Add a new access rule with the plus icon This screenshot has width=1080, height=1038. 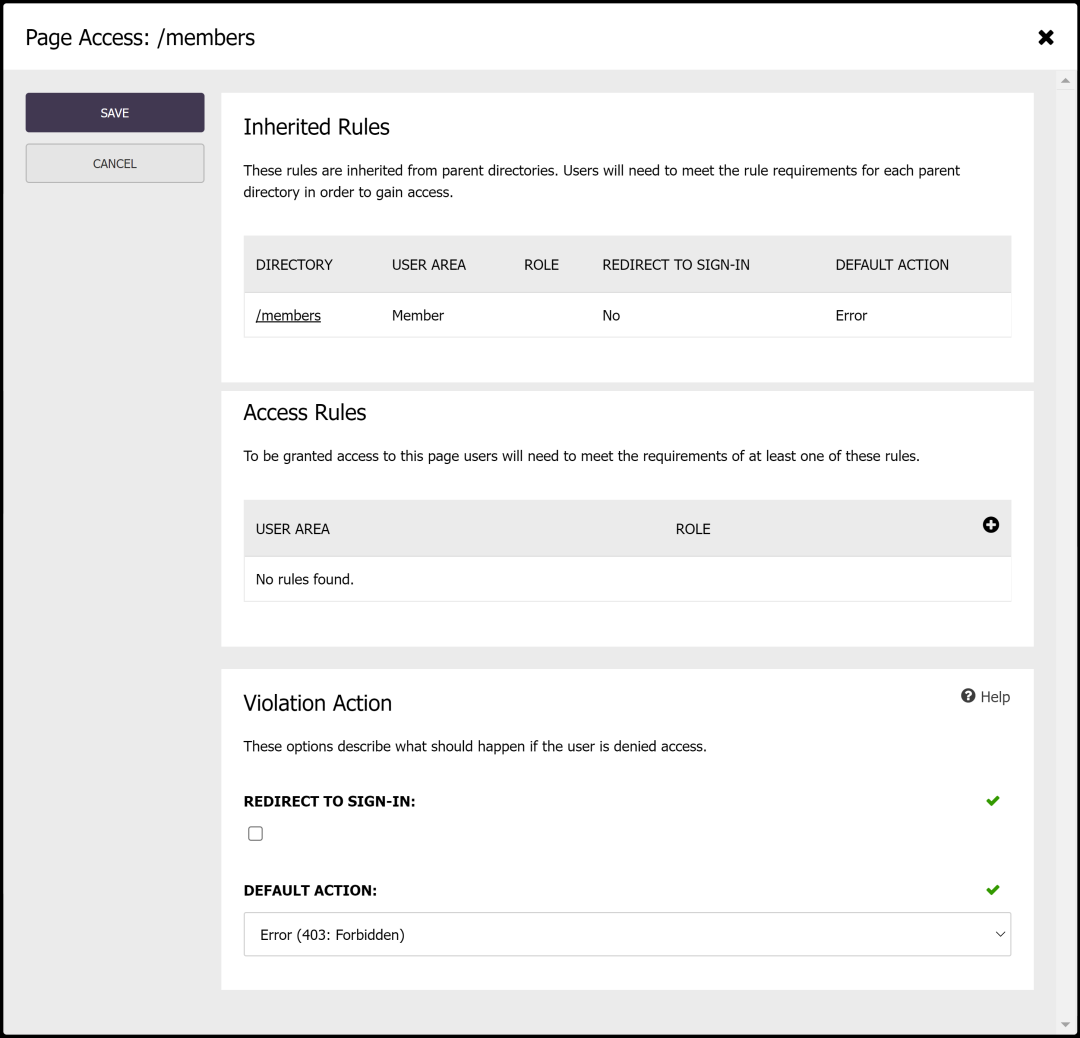[990, 524]
